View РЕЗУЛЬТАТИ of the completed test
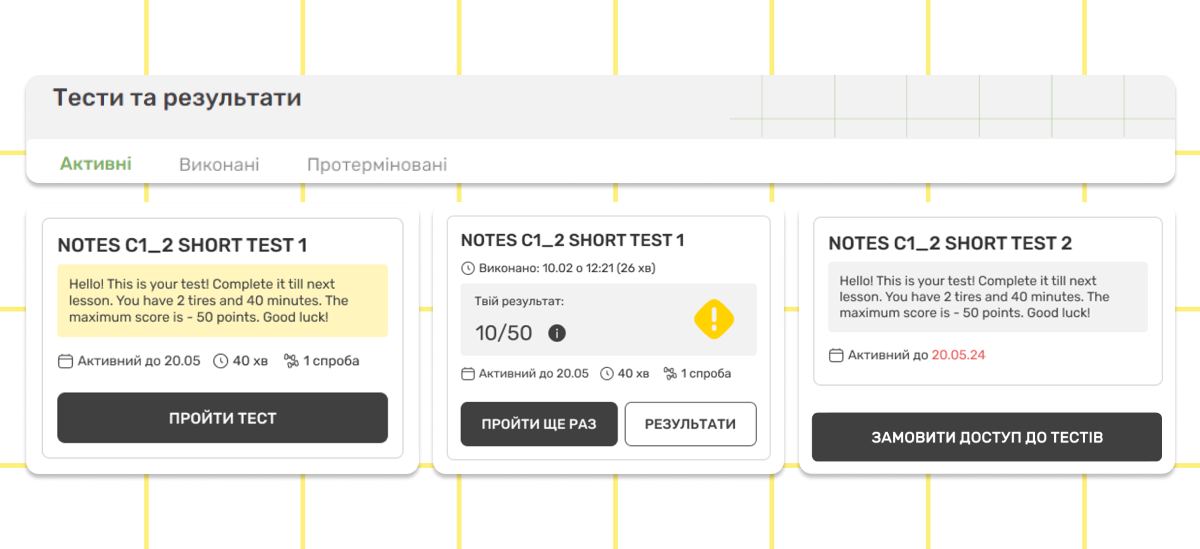 [x=691, y=424]
